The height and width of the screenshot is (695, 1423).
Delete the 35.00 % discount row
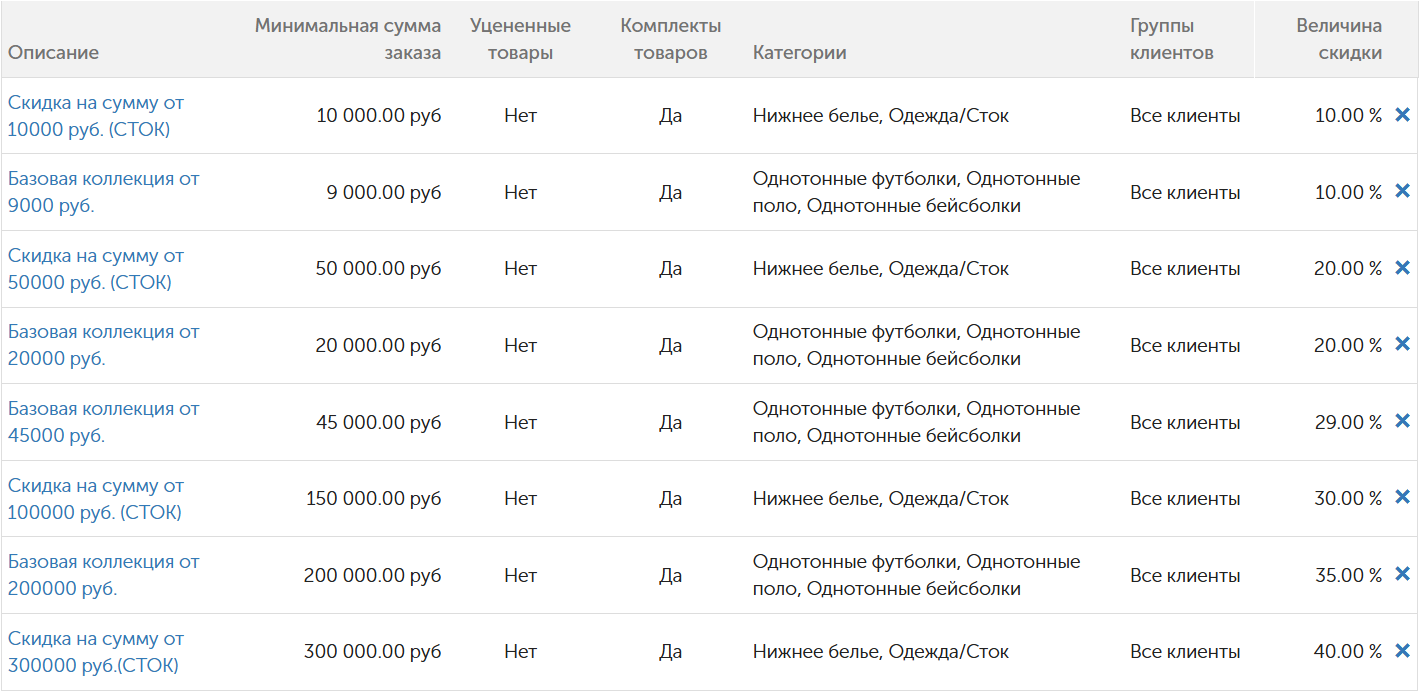[1402, 574]
